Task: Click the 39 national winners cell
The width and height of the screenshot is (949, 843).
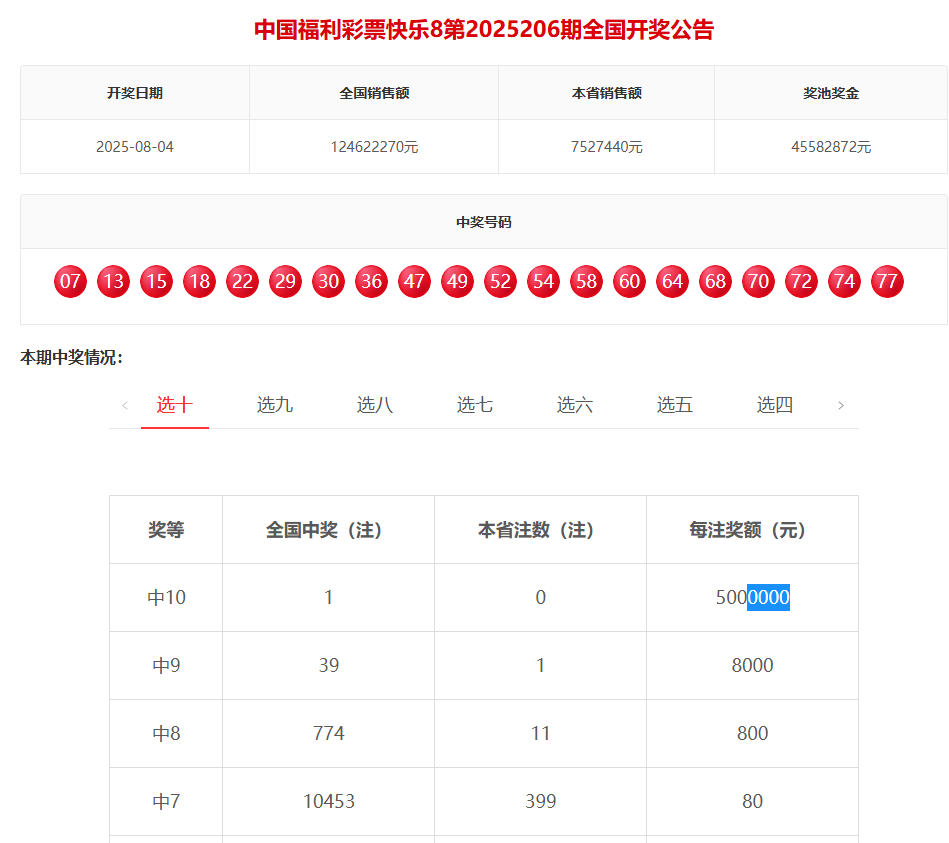Action: 329,666
